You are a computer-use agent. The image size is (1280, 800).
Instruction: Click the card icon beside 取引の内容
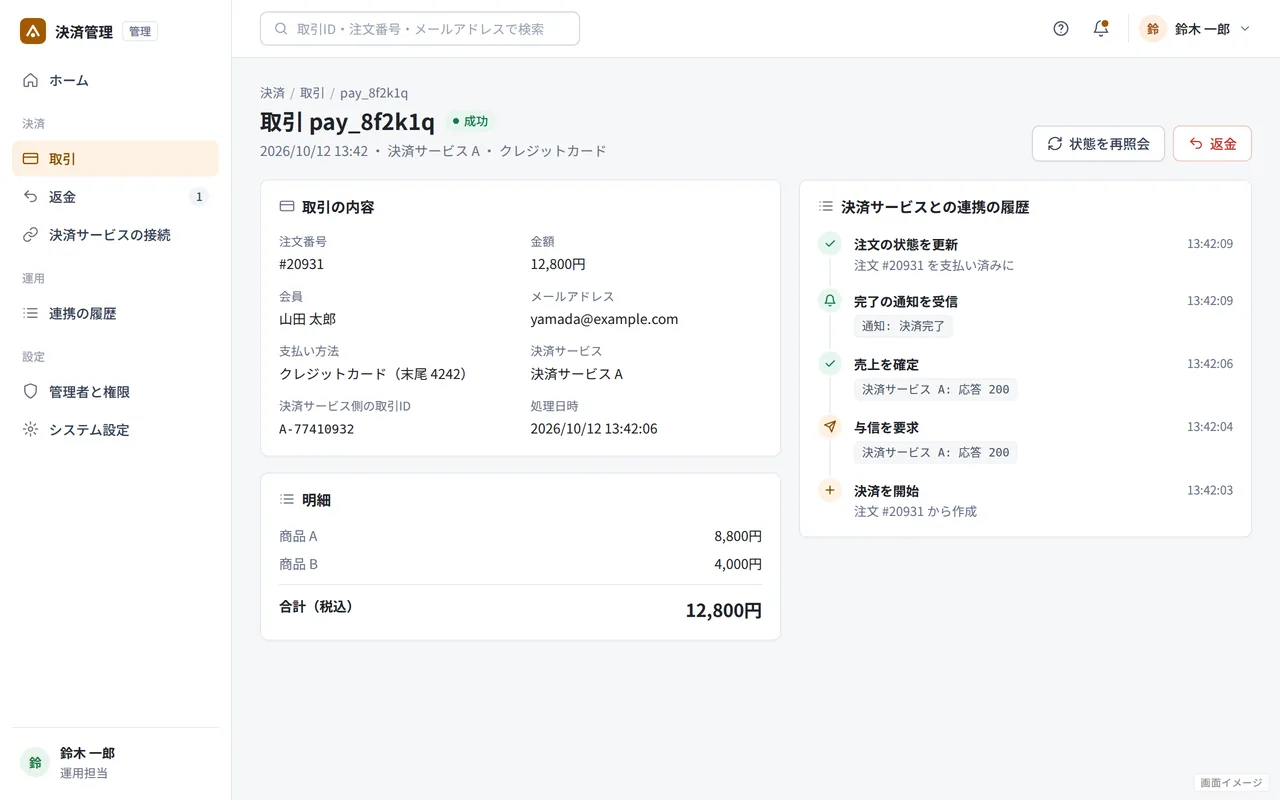(287, 207)
